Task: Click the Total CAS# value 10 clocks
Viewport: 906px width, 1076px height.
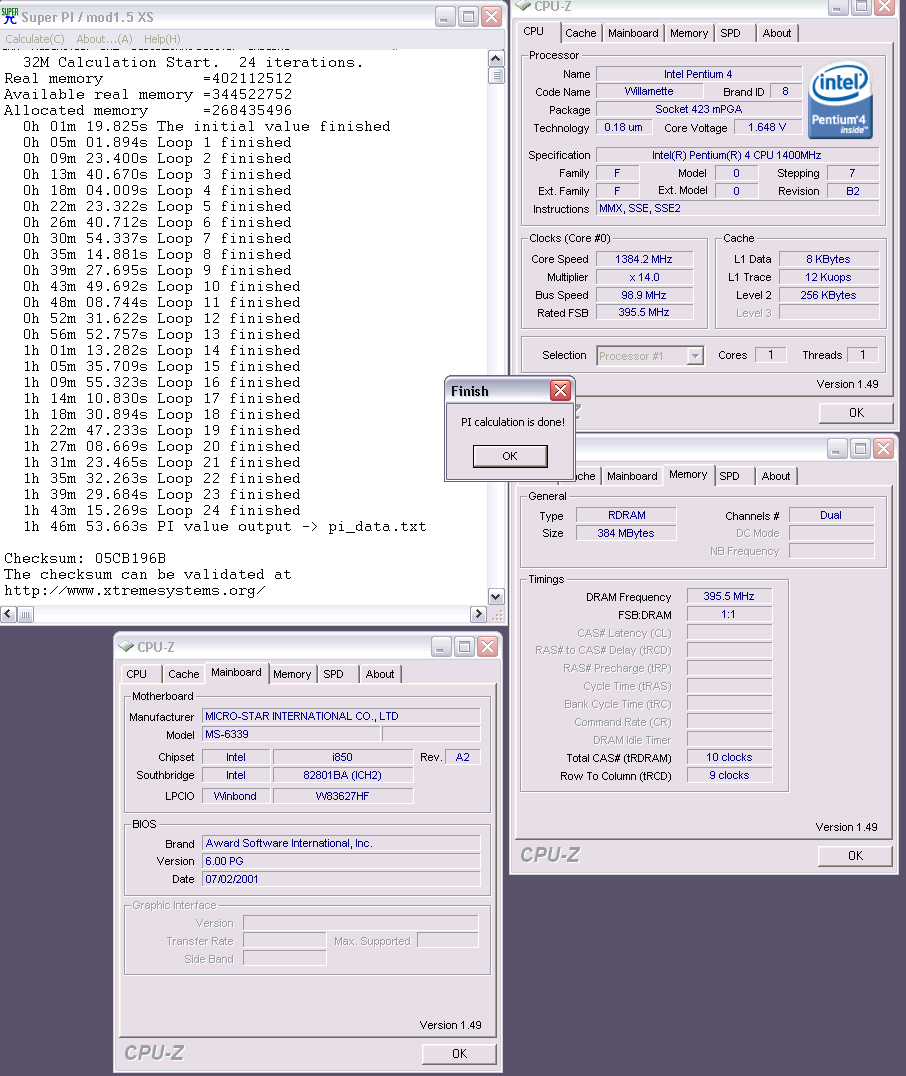Action: (x=729, y=758)
